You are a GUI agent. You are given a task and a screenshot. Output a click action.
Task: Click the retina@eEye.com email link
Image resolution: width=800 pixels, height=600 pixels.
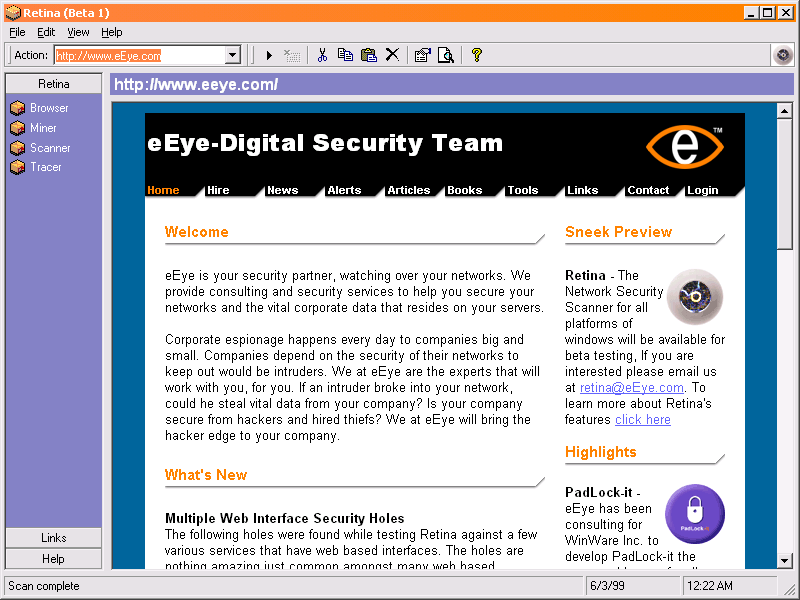tap(632, 387)
